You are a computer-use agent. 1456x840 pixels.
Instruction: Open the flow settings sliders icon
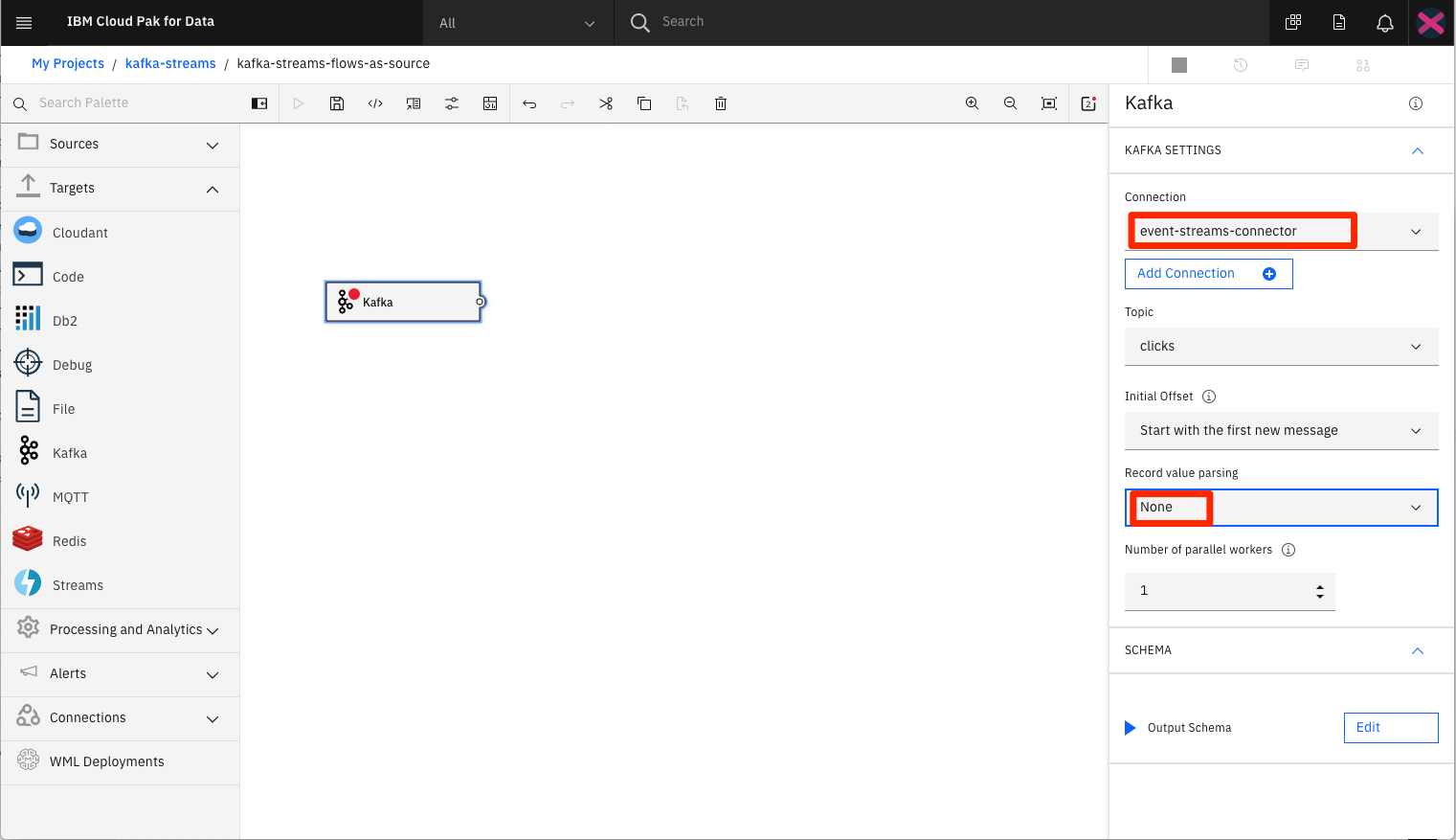coord(452,103)
